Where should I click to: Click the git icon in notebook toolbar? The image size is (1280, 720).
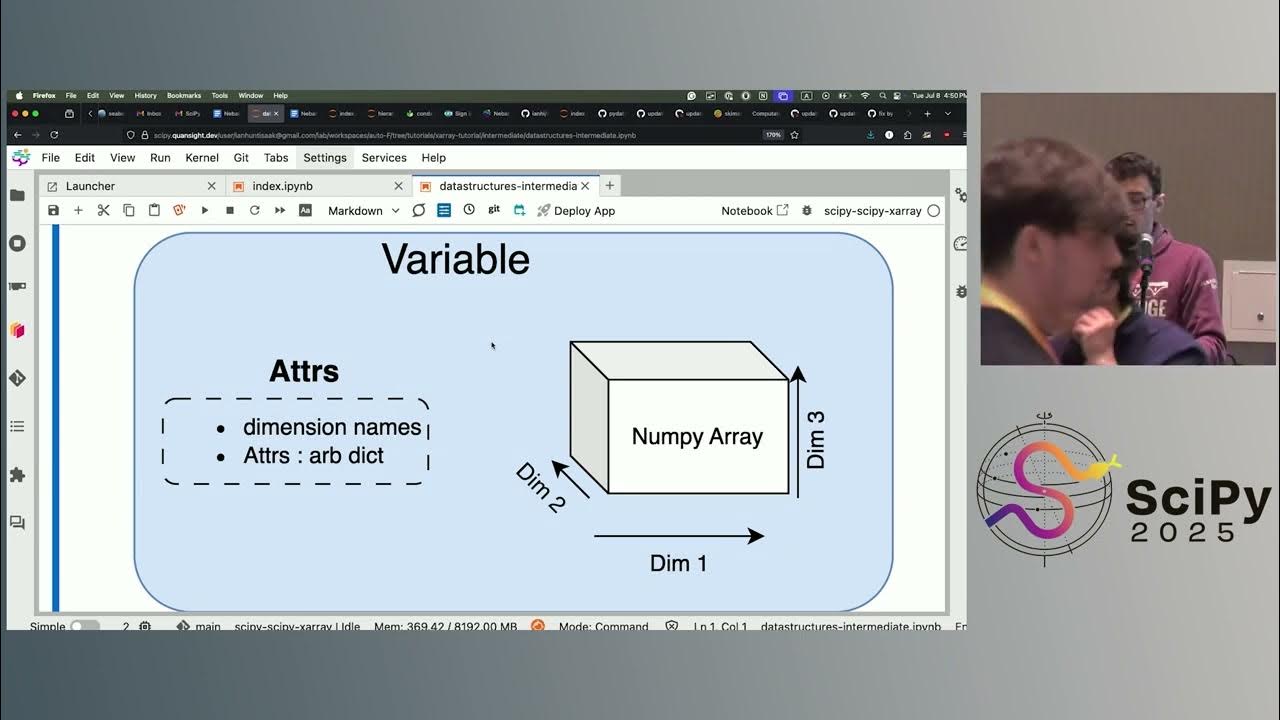[494, 209]
